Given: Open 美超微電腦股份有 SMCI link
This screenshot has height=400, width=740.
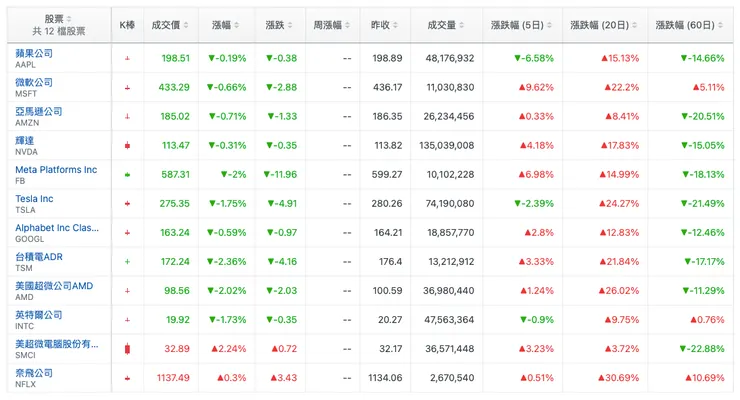Looking at the screenshot, I should click(57, 344).
